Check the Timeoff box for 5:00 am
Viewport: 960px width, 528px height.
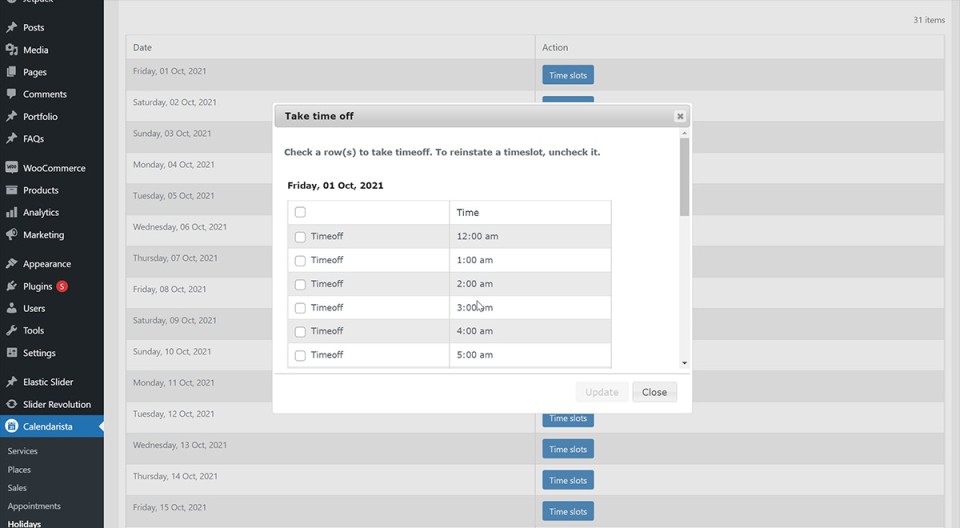(300, 355)
